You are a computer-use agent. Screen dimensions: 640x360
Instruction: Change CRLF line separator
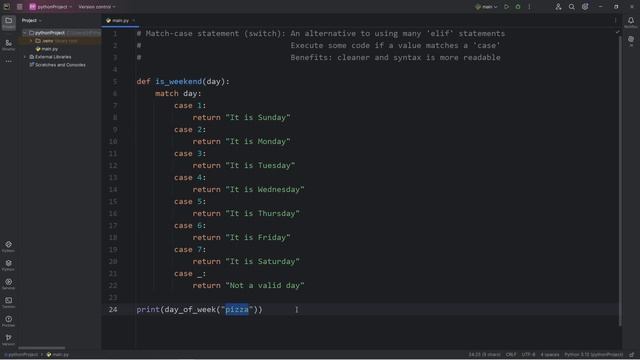pyautogui.click(x=511, y=355)
